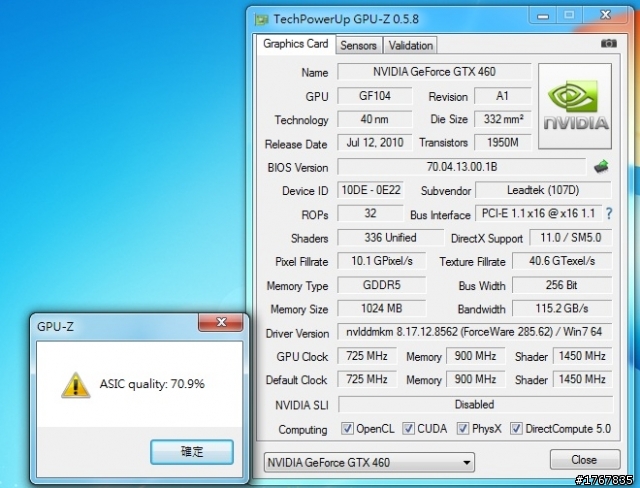Click the Release Date value Jul 12, 2010

375,142
